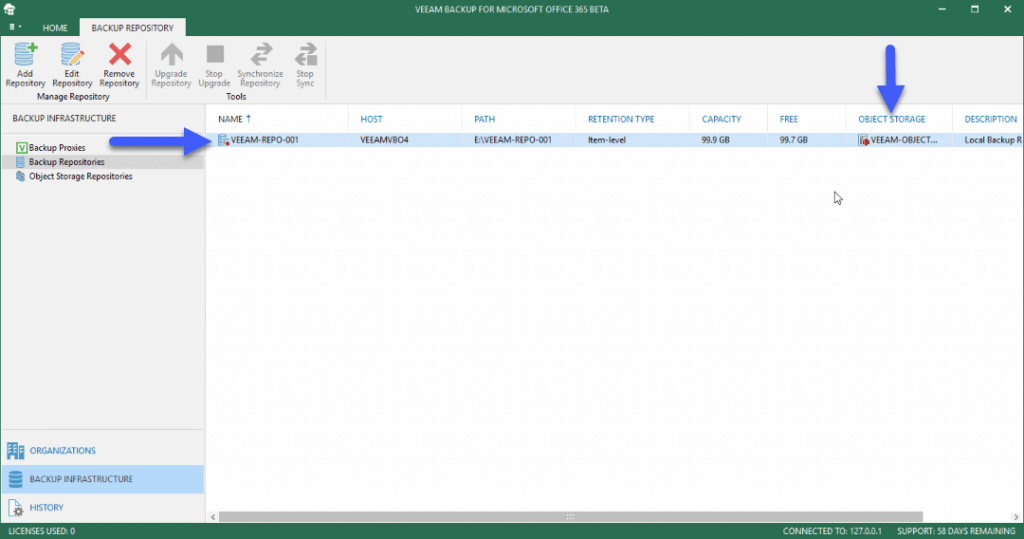Sort by CAPACITY column header

722,119
